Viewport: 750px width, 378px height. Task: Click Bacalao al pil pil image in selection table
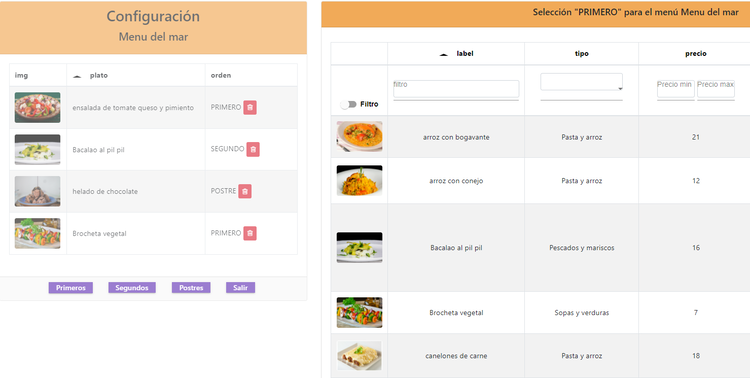coord(359,247)
